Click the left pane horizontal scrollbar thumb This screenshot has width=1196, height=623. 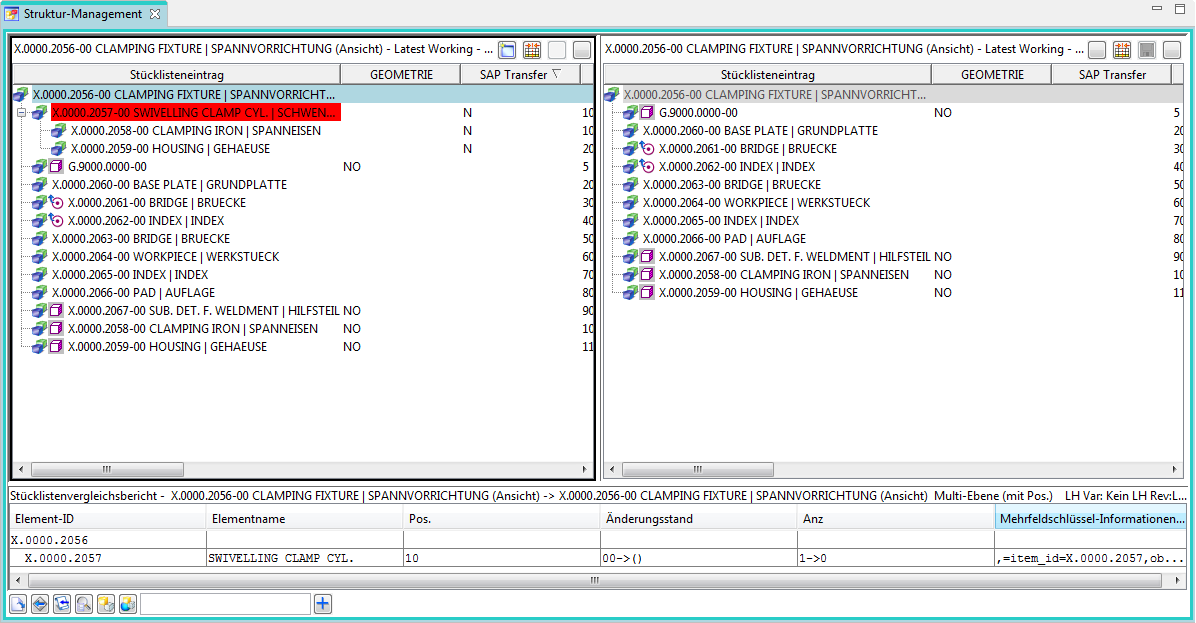(x=106, y=469)
